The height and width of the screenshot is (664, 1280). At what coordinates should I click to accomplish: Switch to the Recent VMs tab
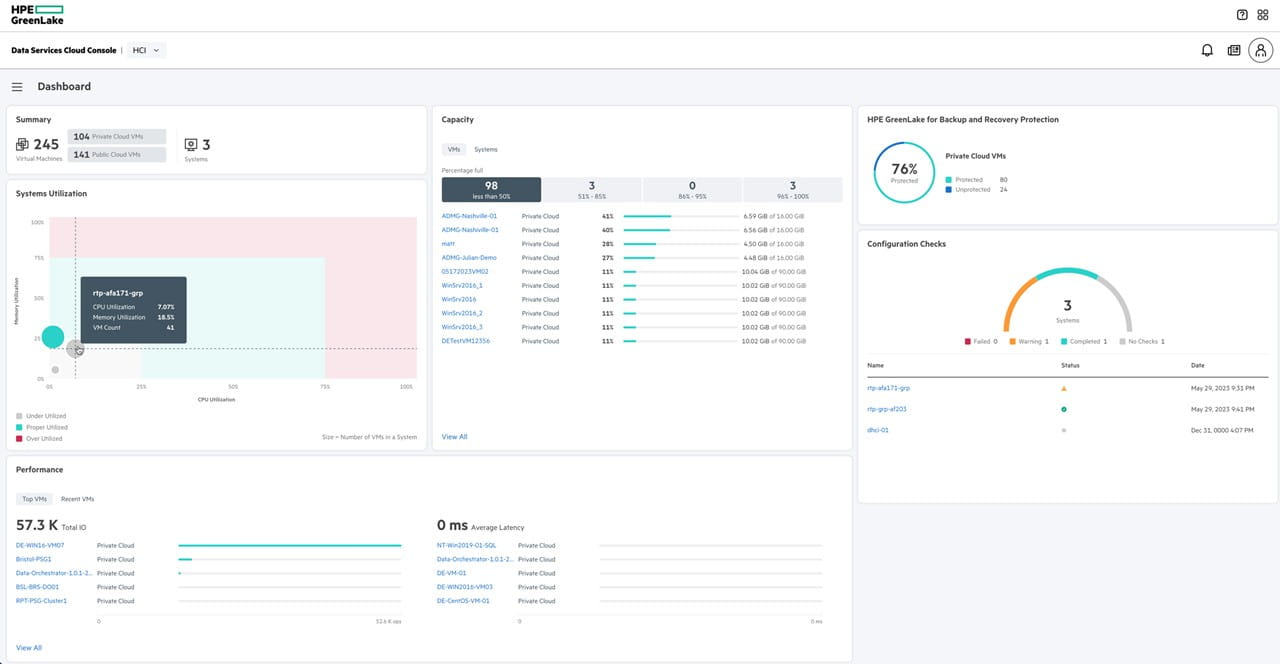(79, 498)
